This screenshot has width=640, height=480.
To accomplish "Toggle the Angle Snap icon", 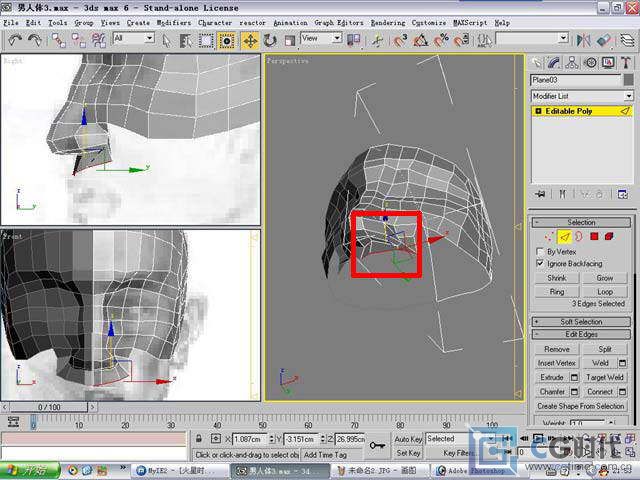I will [x=420, y=40].
